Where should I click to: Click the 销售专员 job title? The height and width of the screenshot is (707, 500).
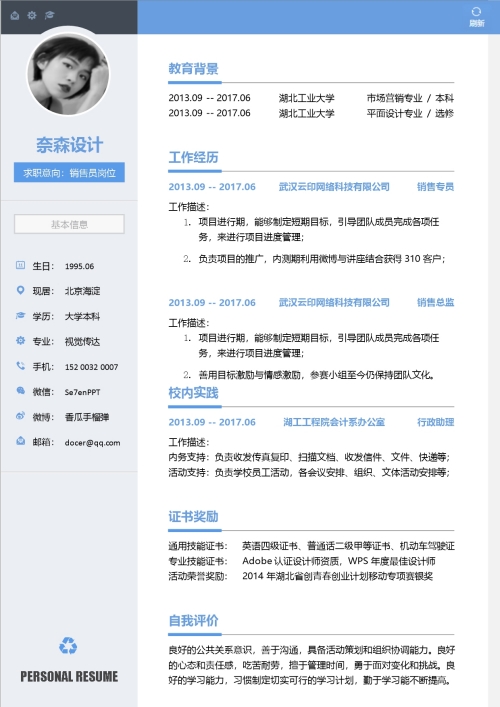[x=435, y=187]
